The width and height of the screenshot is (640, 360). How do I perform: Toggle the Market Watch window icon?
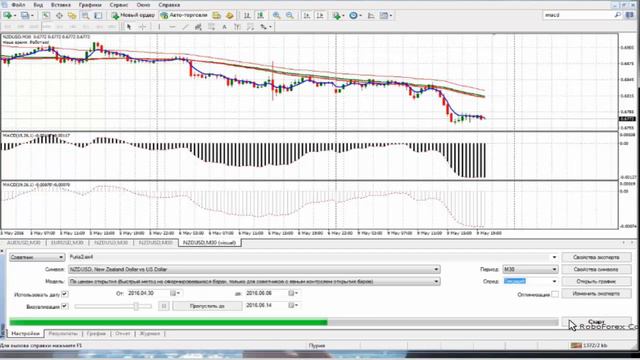coord(46,15)
